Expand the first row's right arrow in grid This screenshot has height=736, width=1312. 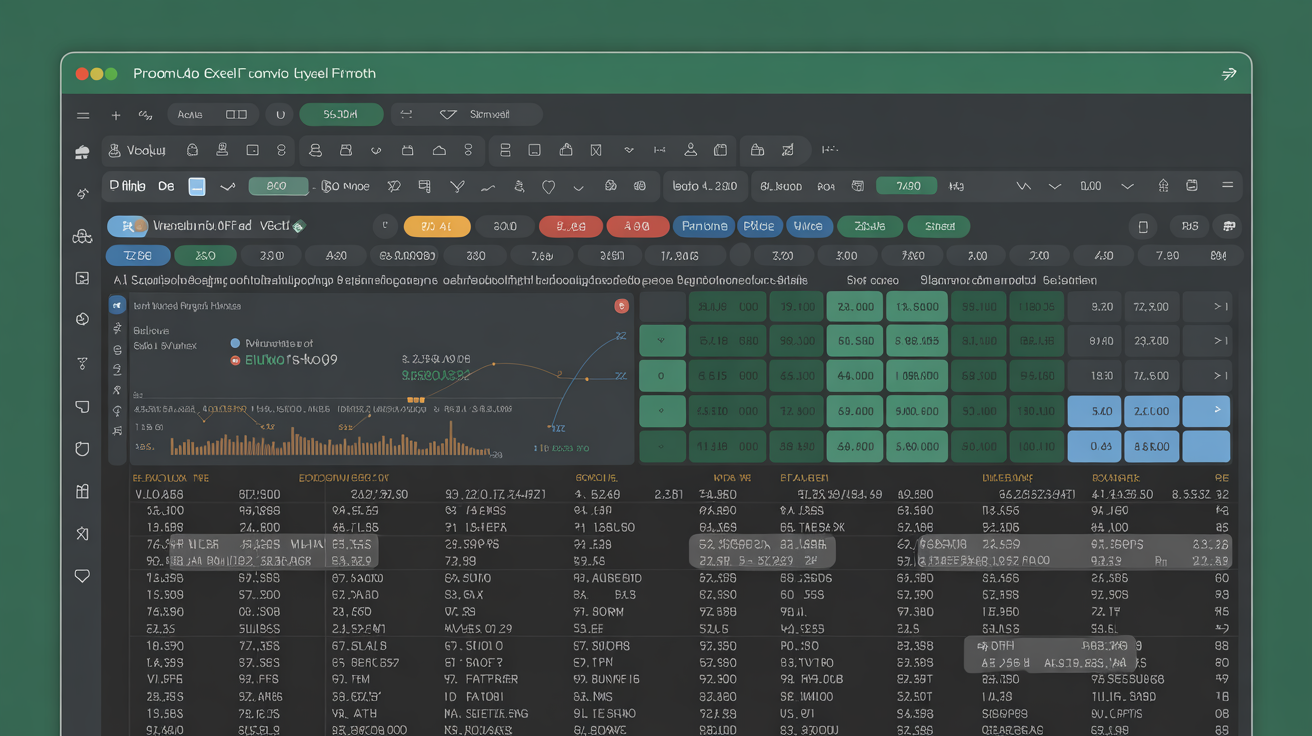pos(1219,307)
